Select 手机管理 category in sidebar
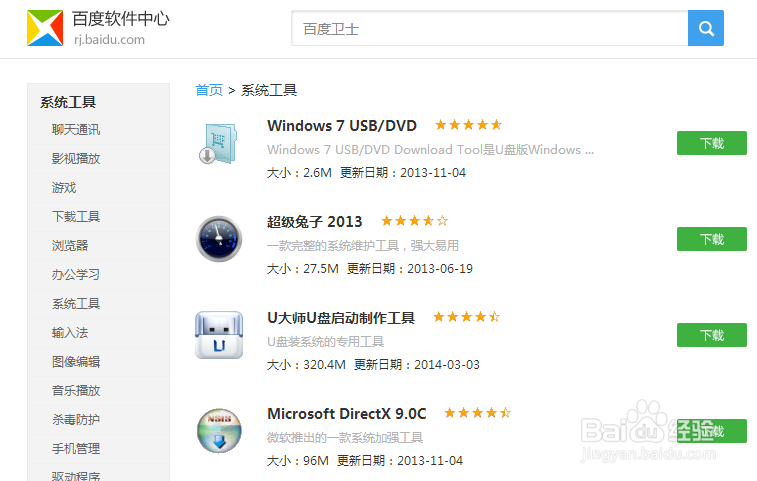The image size is (757, 481). (76, 448)
